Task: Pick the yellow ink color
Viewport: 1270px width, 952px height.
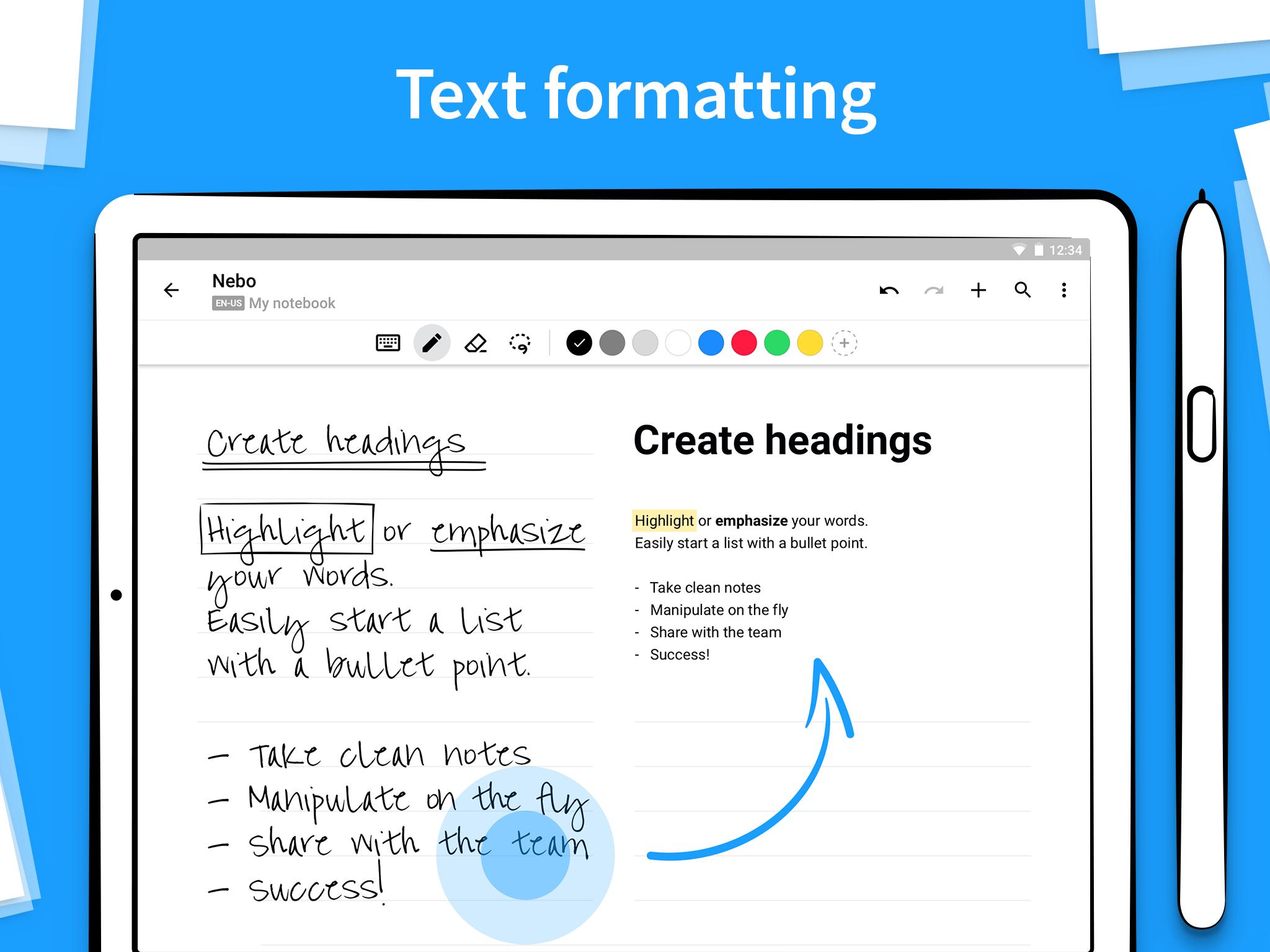Action: (x=809, y=343)
